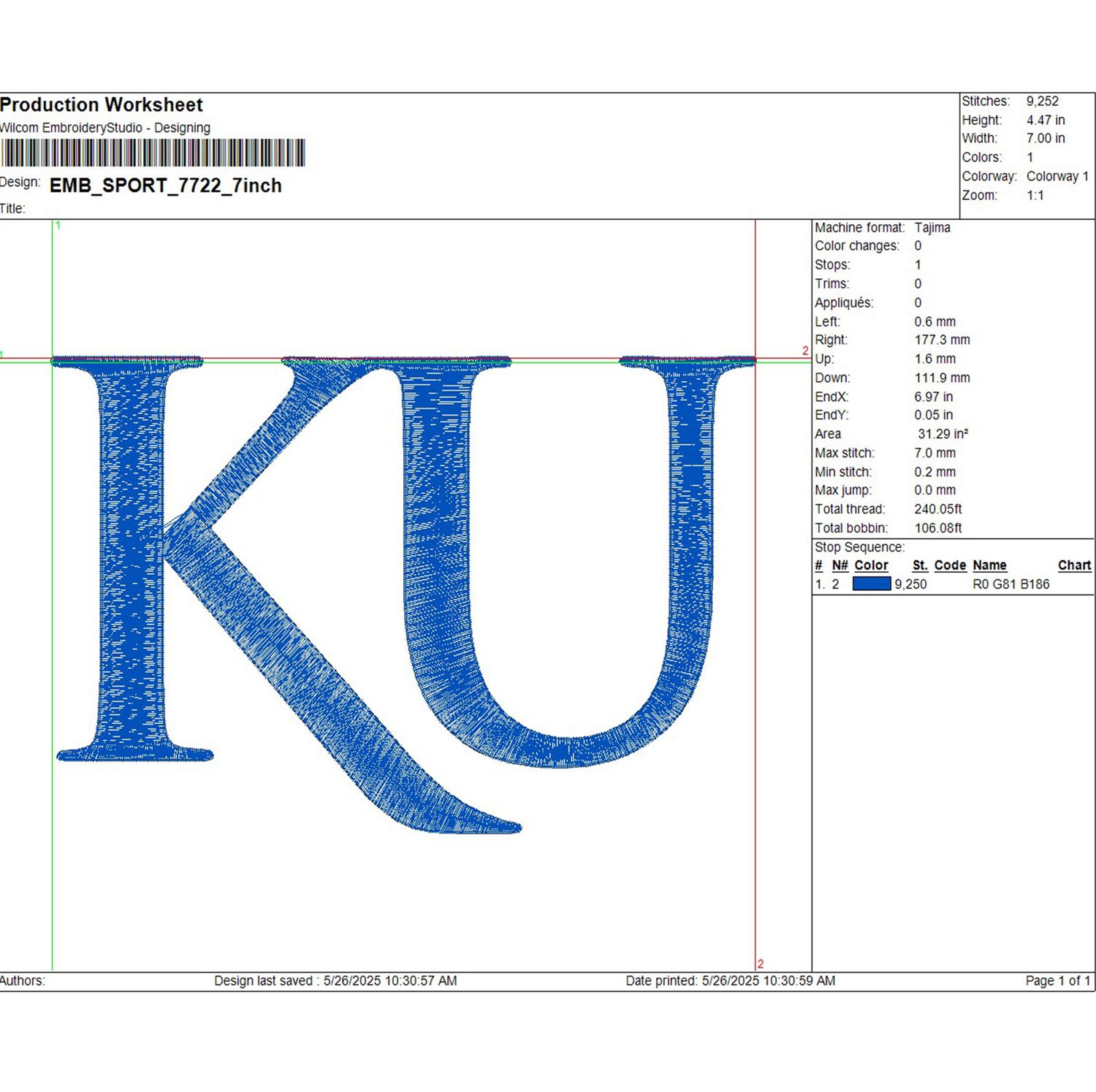Click the "Page 1 of 1" indicator
Image resolution: width=1096 pixels, height=1092 pixels.
coord(1058,981)
